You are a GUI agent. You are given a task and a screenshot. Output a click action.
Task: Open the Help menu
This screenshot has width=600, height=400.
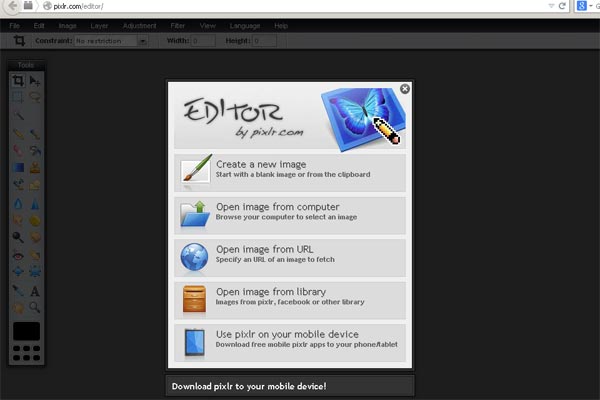281,26
